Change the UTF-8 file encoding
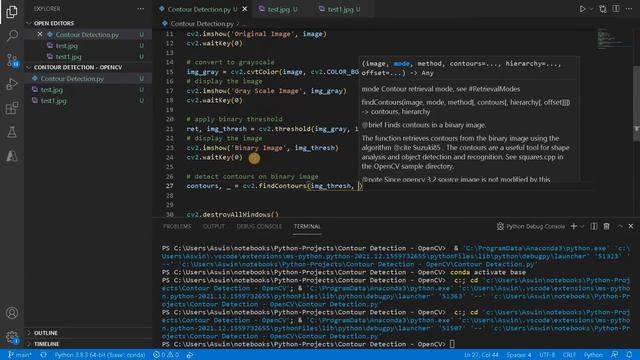This screenshot has height=360, width=640. pos(547,355)
